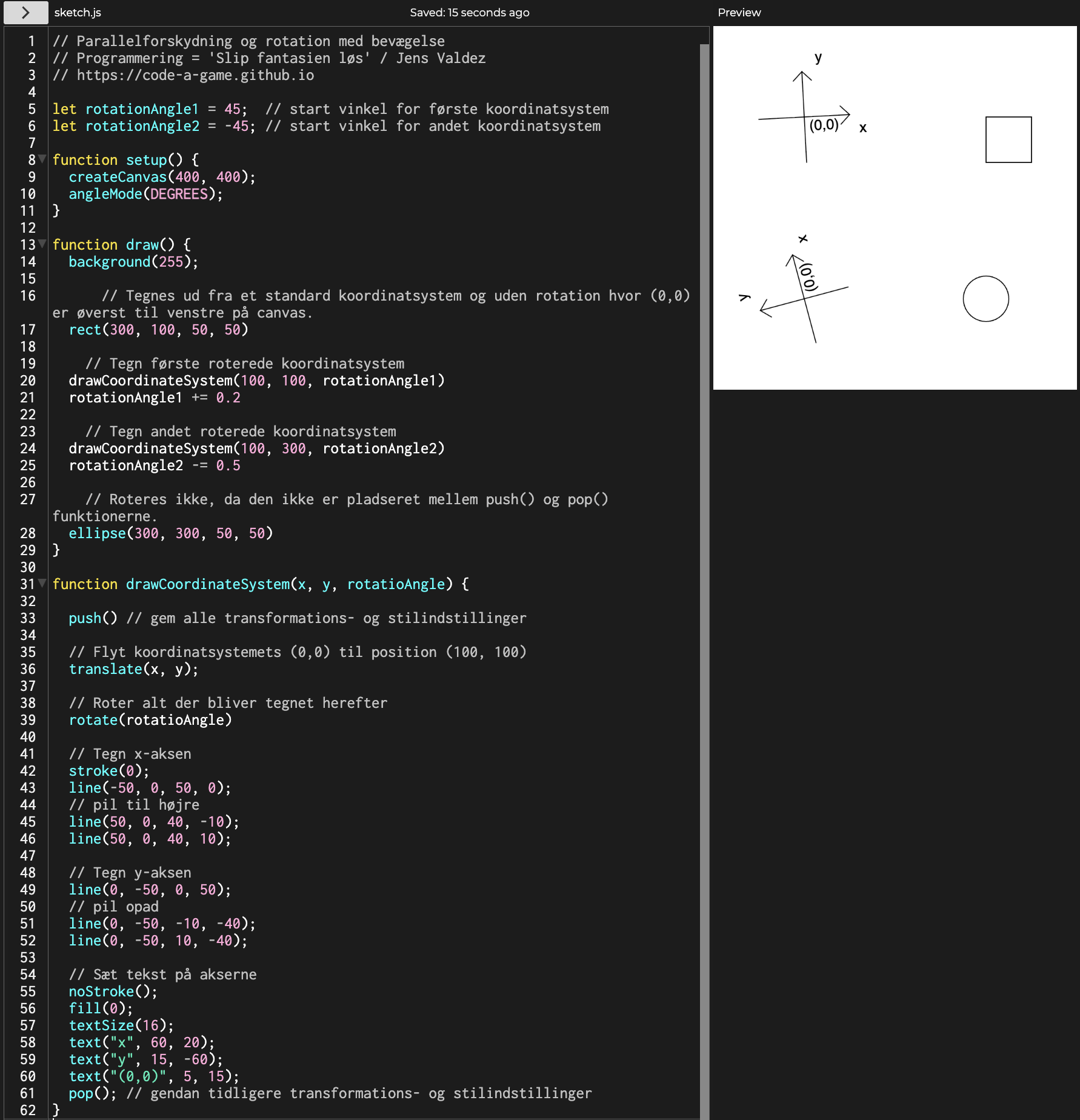Click the "Saved: 15 seconds ago" status text
Image resolution: width=1080 pixels, height=1120 pixels.
click(469, 13)
